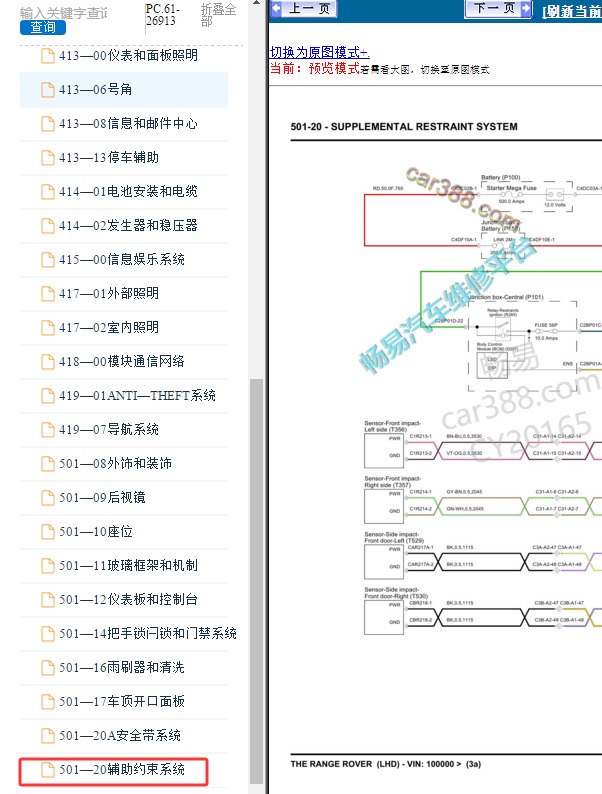
Task: Click document icon beside 501—10座位
Action: tap(48, 532)
